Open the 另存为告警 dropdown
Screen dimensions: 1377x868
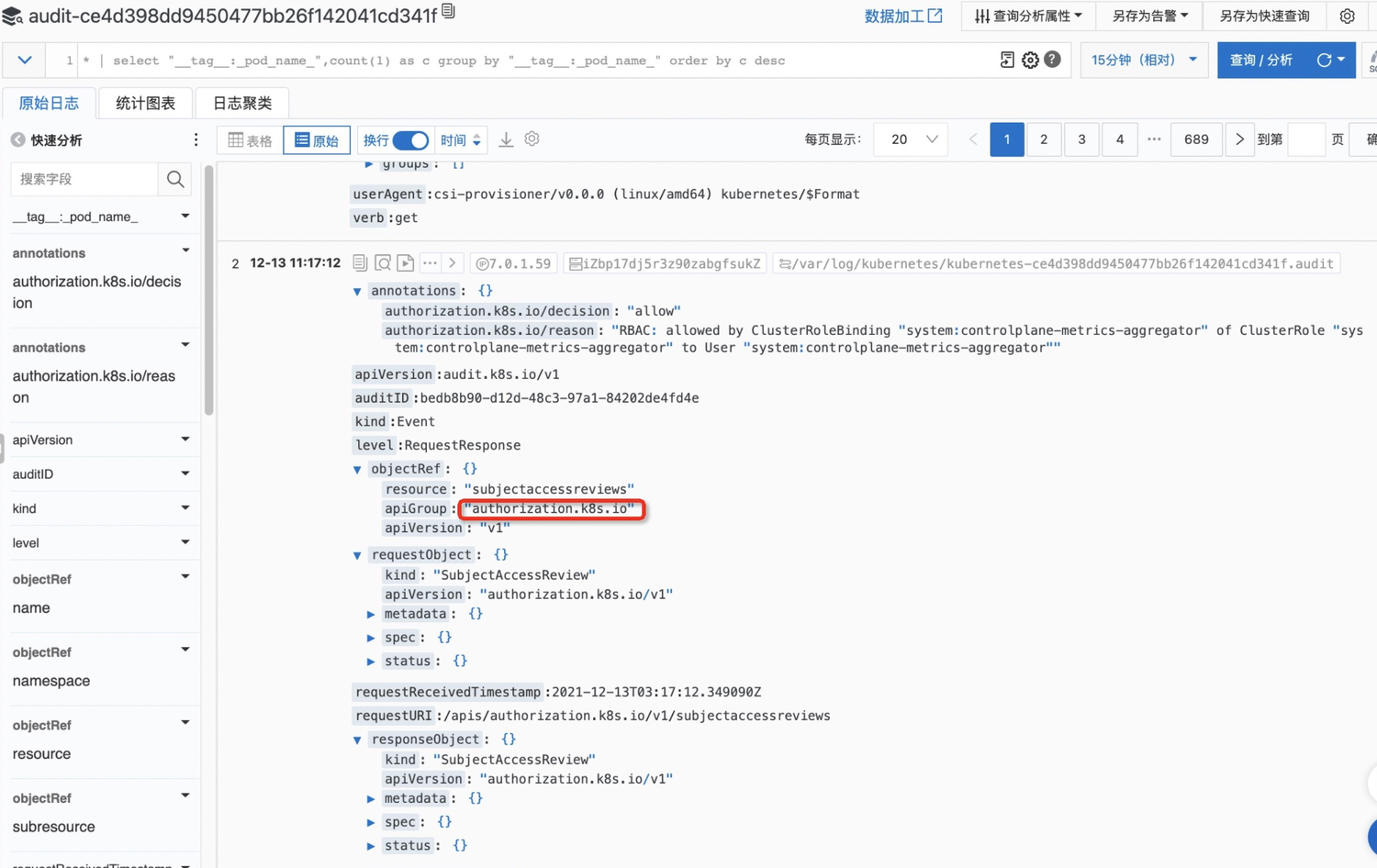(x=1150, y=16)
